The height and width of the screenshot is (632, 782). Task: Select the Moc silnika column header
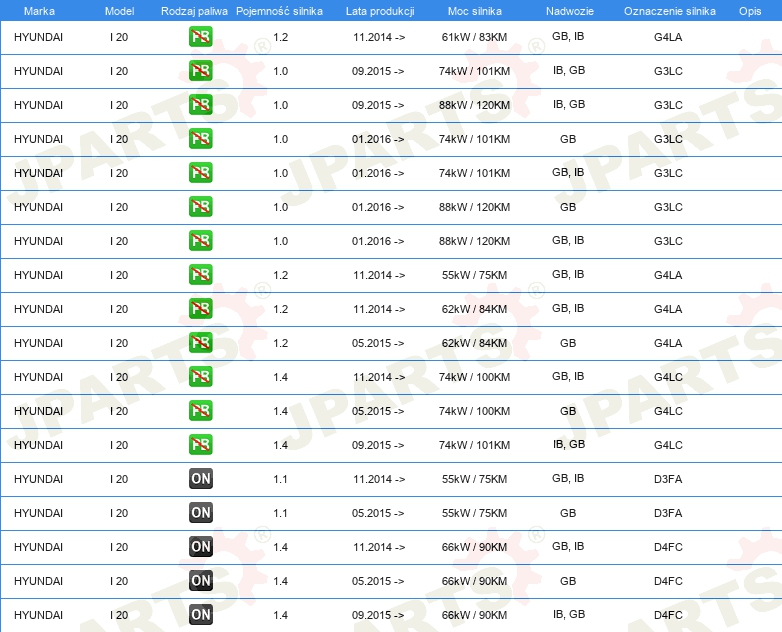click(475, 10)
